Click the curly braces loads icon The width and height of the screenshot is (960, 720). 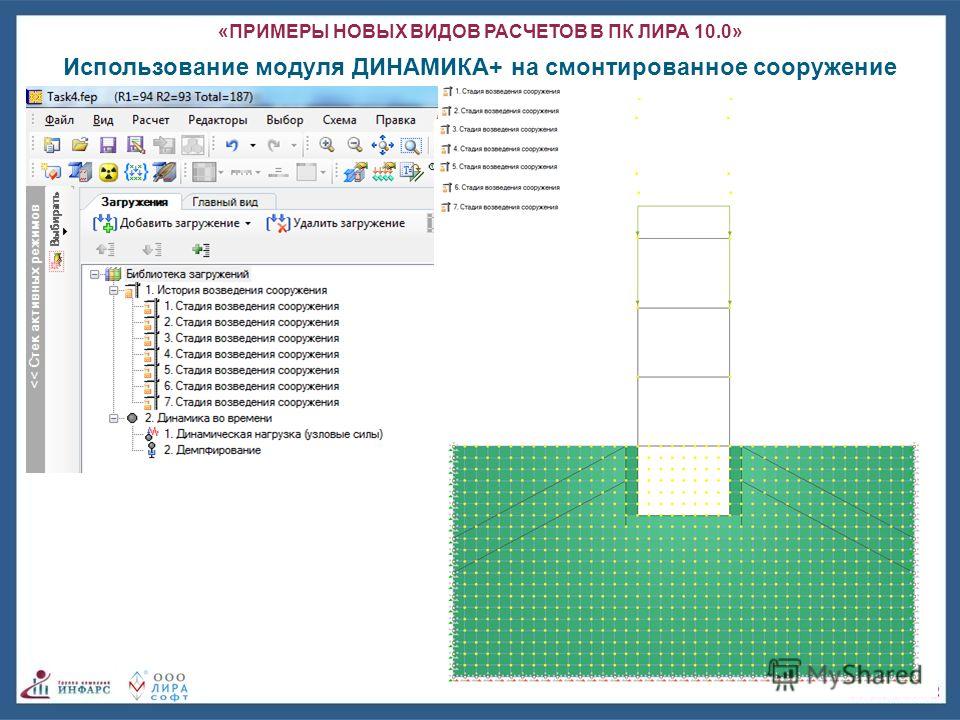[136, 173]
